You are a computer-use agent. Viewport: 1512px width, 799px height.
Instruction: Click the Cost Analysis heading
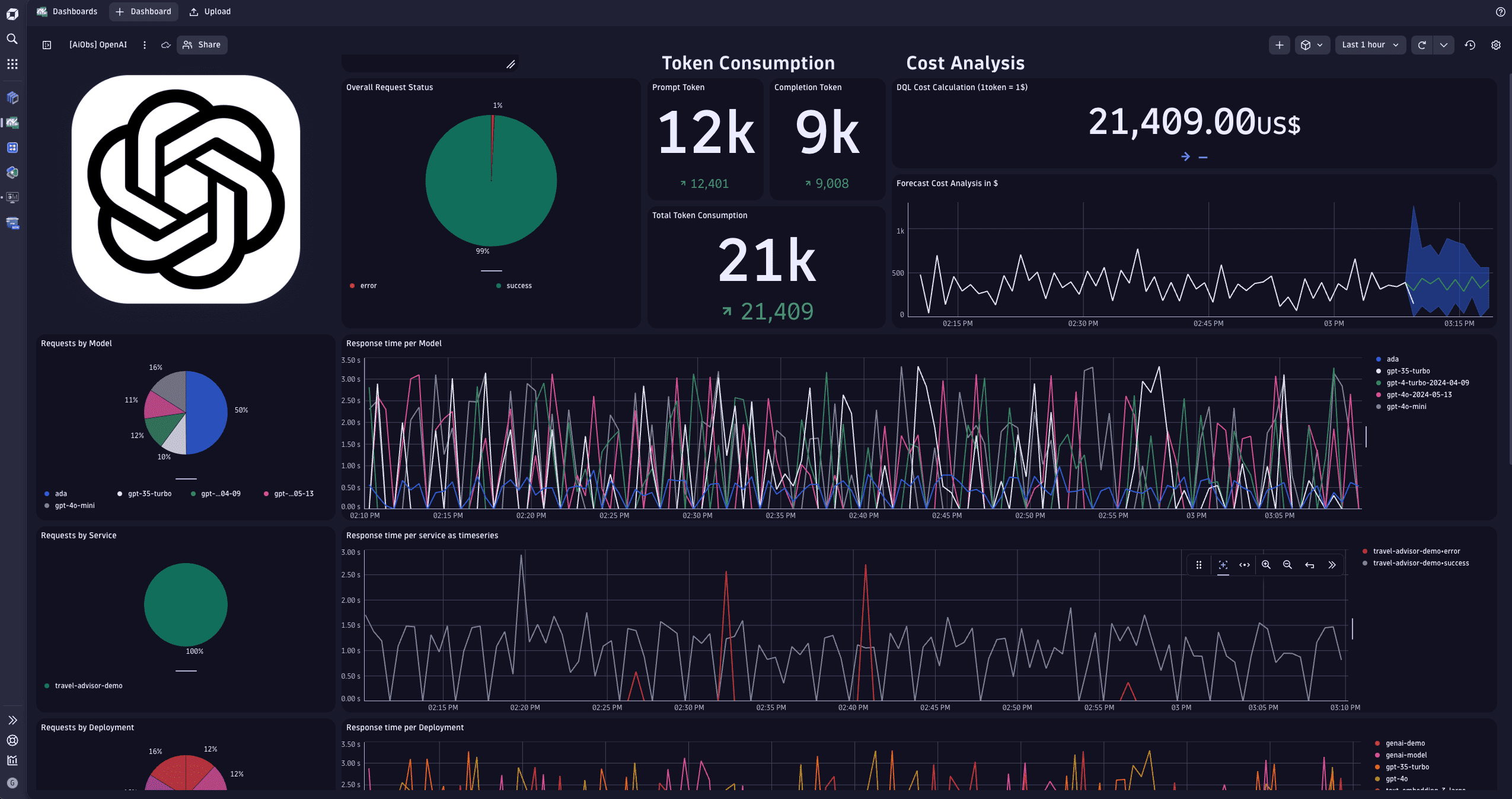[965, 63]
